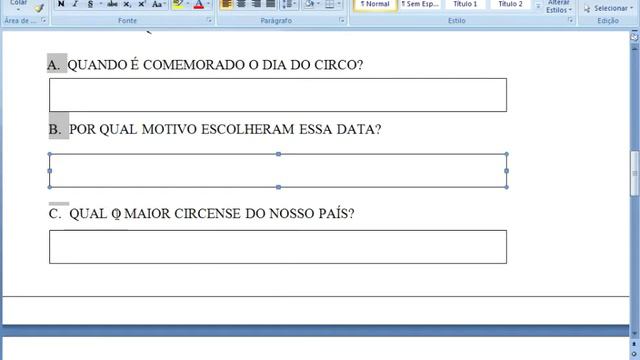Click the answer box under question A
The height and width of the screenshot is (360, 640).
(278, 95)
